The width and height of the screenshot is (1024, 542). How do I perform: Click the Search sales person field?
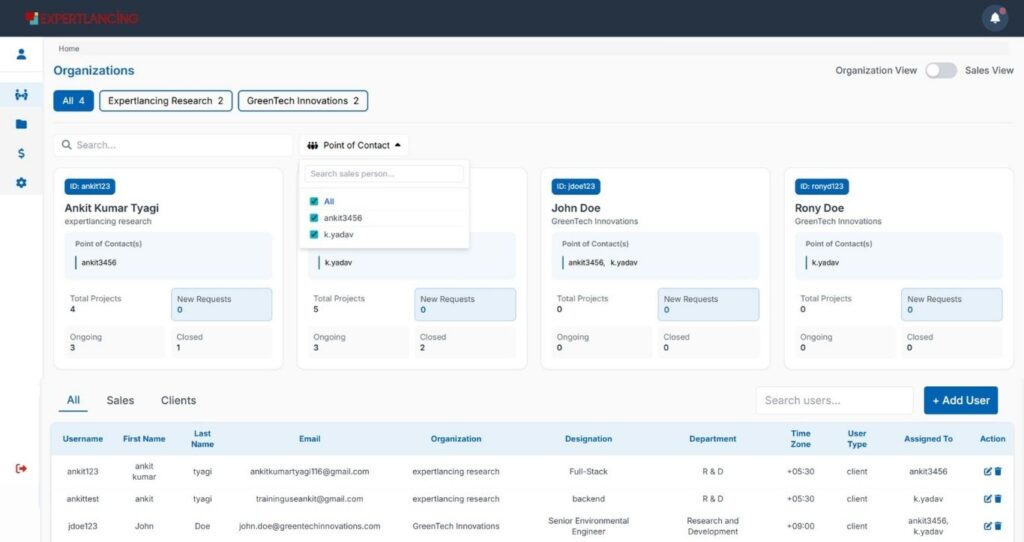point(384,174)
